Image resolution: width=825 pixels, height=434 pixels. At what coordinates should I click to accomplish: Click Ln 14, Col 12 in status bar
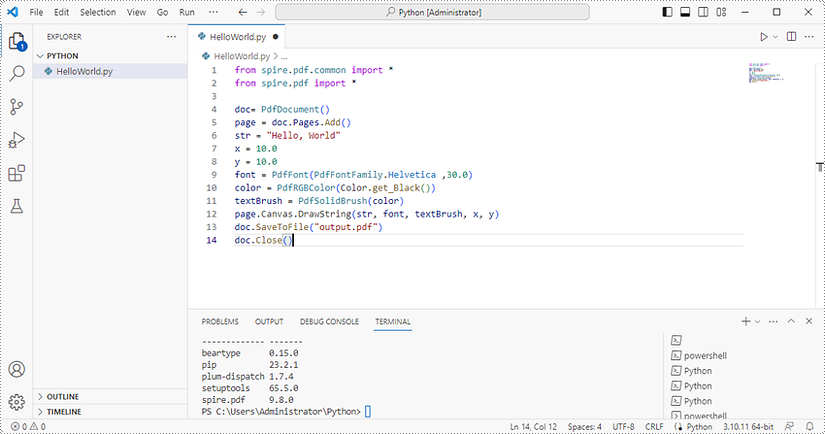533,427
